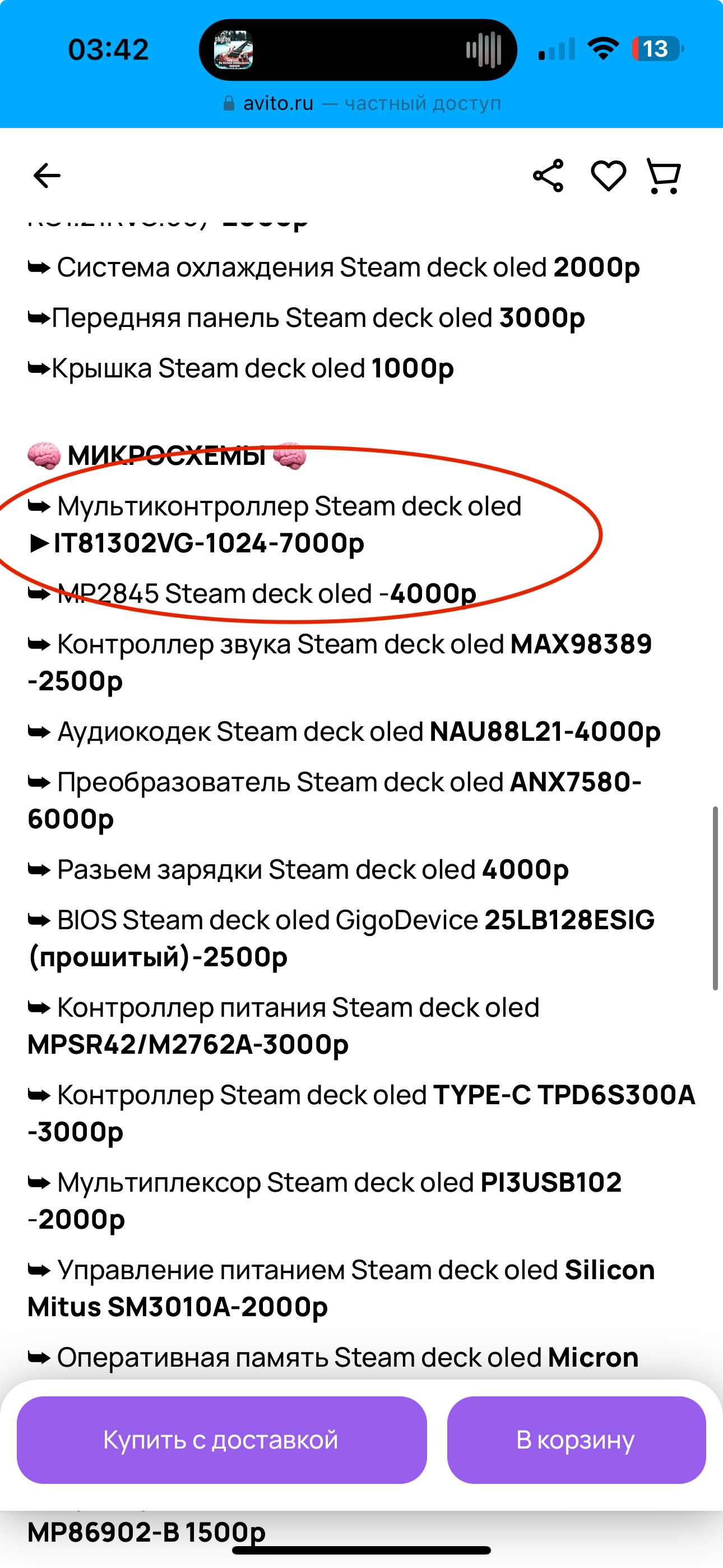Tap the audio waveform indicator
The height and width of the screenshot is (1568, 723).
click(483, 50)
